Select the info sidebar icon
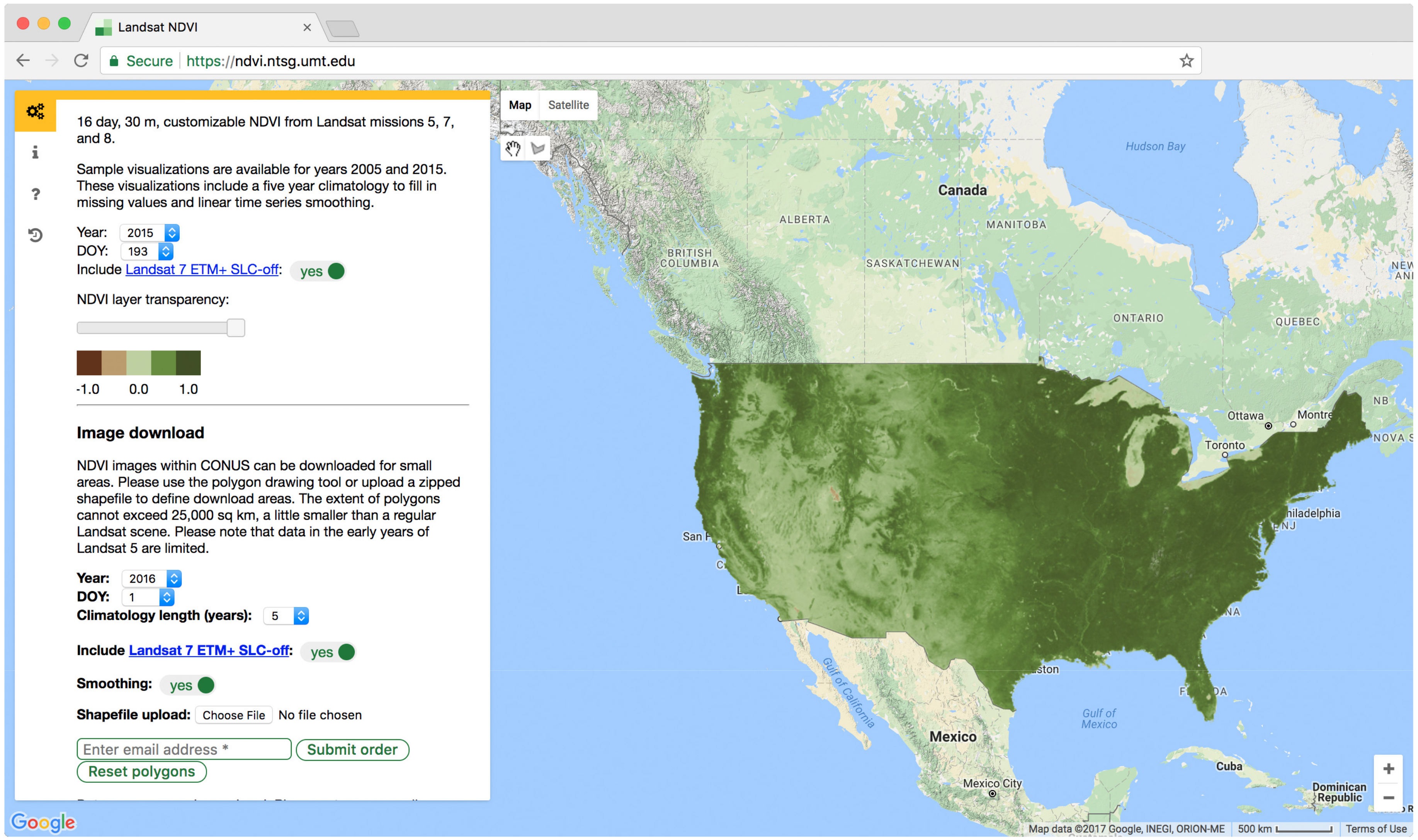1418x840 pixels. pyautogui.click(x=35, y=152)
